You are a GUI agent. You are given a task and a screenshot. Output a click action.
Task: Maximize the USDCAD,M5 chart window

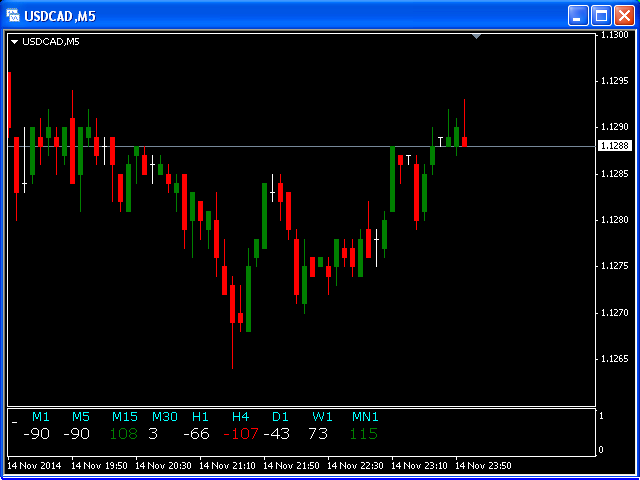(601, 15)
